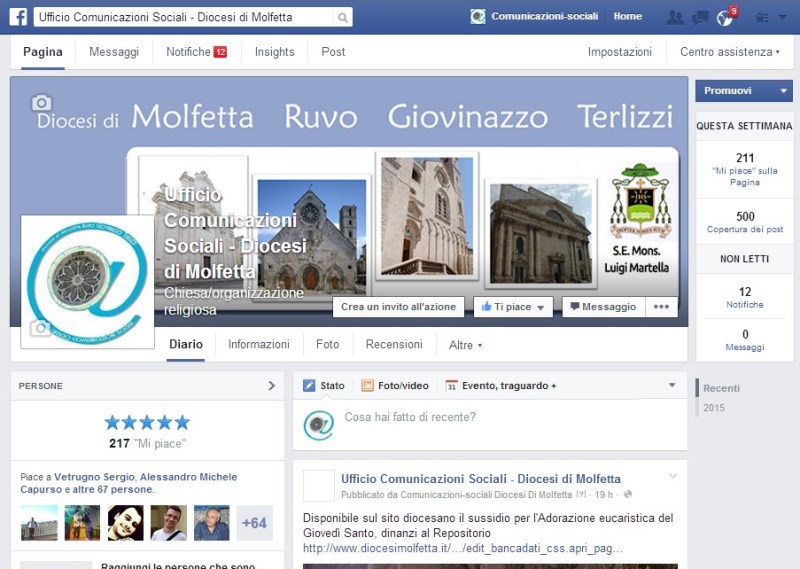Click camera icon on profile picture

[41, 328]
